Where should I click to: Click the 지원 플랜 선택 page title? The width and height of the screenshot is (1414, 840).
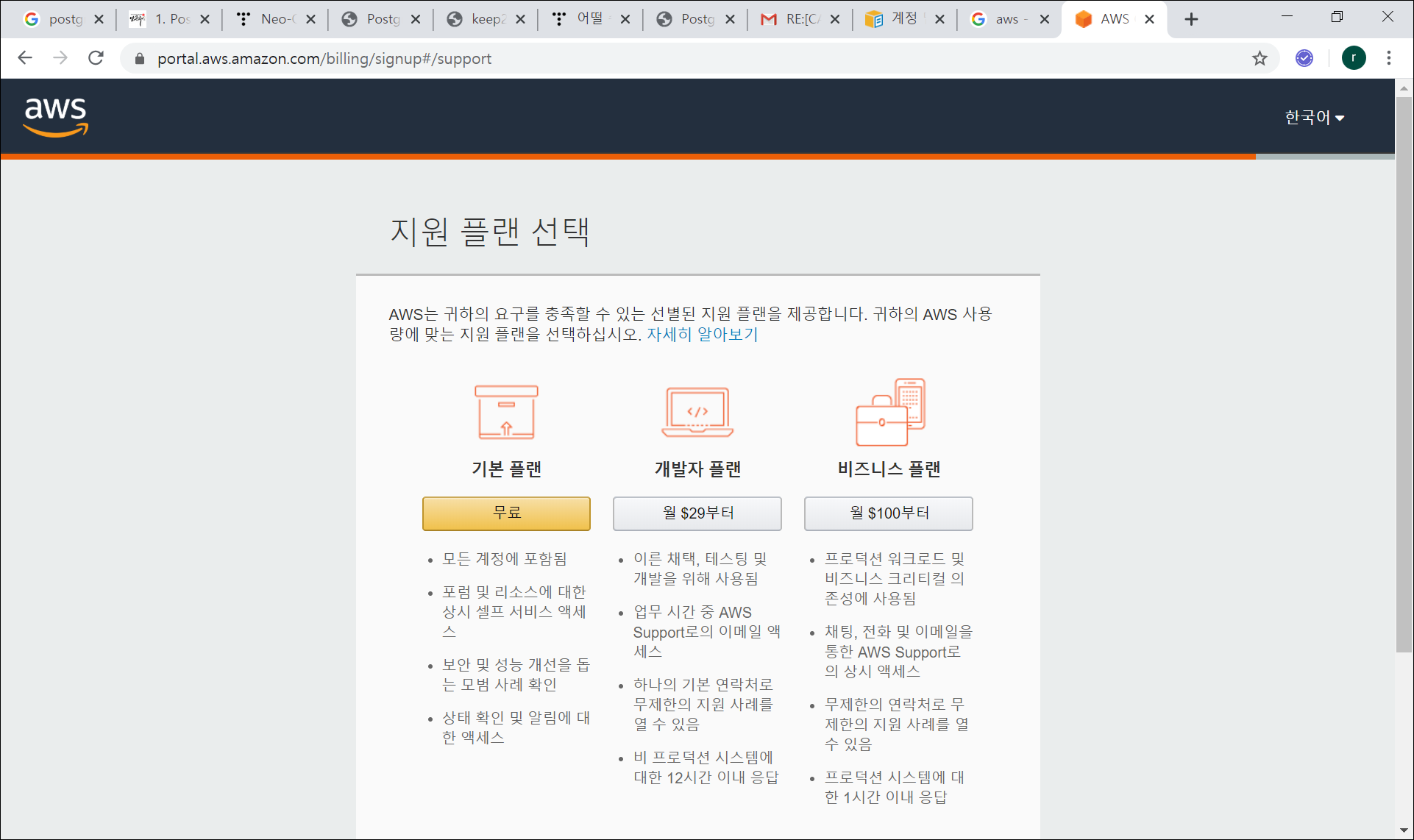(x=489, y=232)
